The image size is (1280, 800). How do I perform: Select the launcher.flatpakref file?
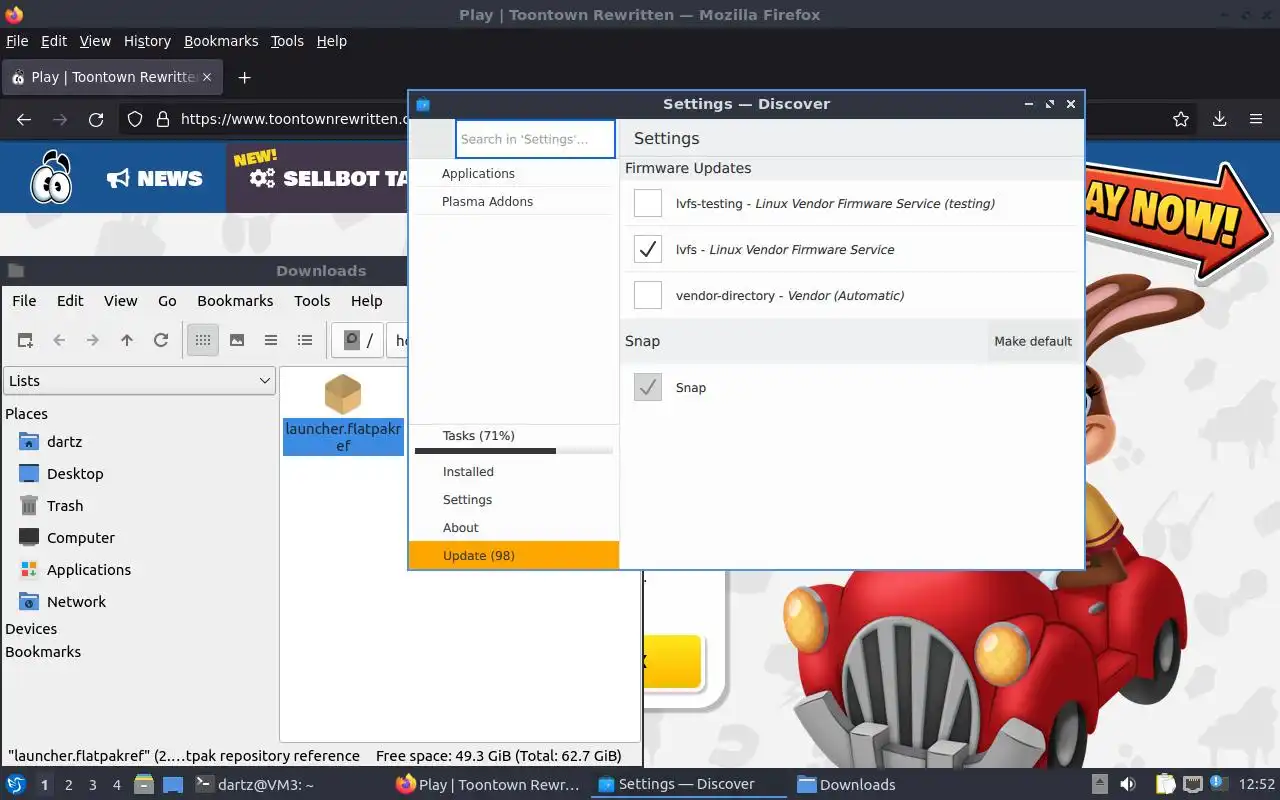pyautogui.click(x=343, y=414)
